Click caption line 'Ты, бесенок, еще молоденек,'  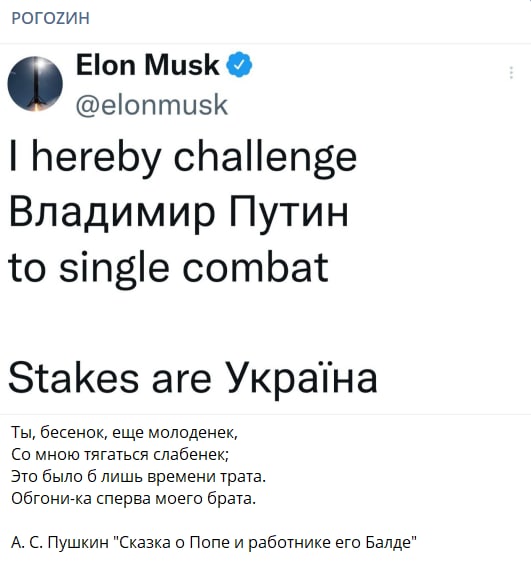coord(124,432)
